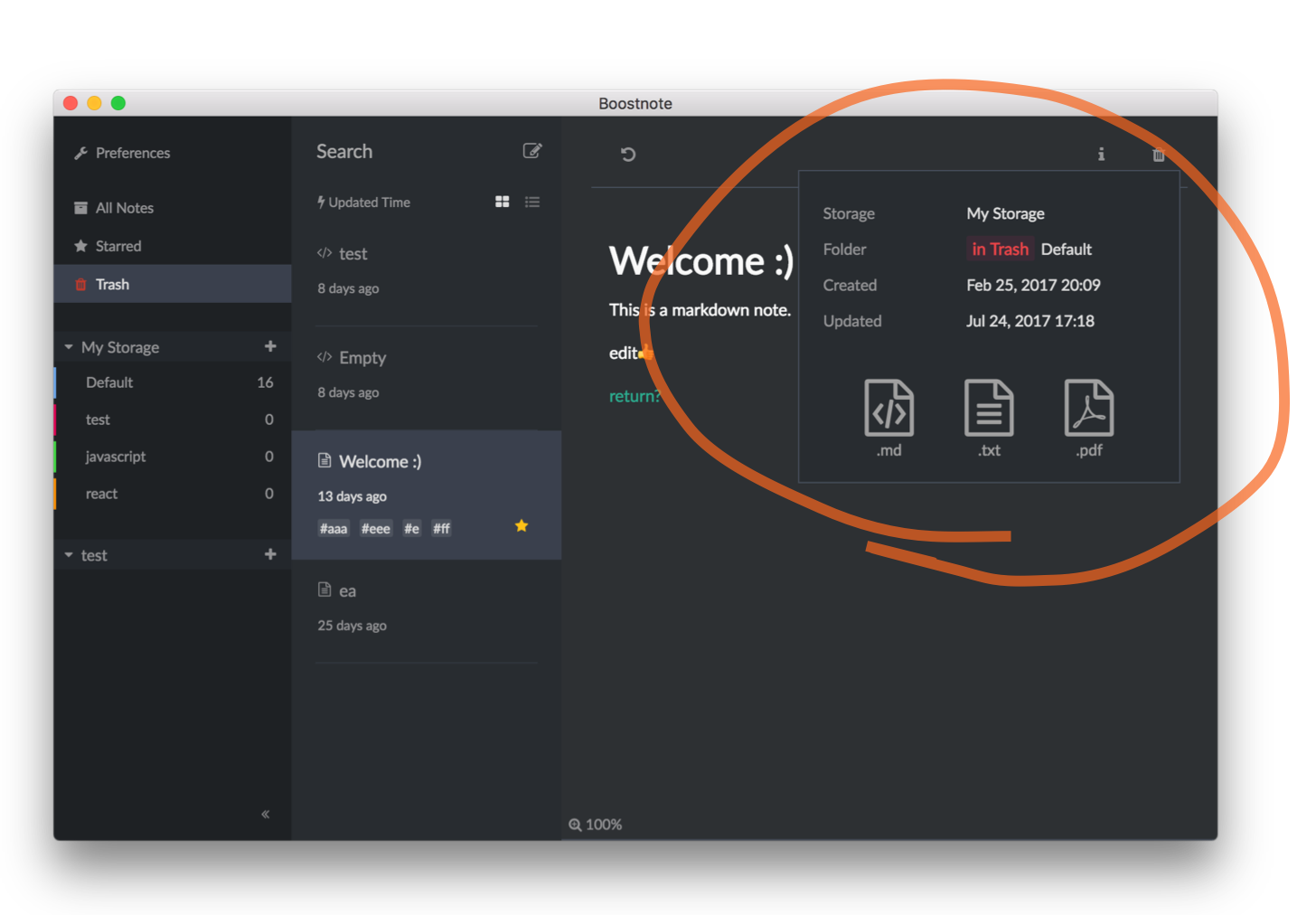The width and height of the screenshot is (1316, 915).
Task: Click the #ff tag
Action: tap(441, 529)
